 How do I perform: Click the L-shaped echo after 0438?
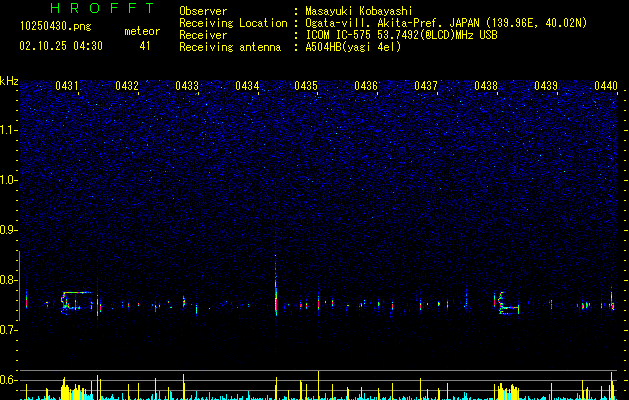507,303
